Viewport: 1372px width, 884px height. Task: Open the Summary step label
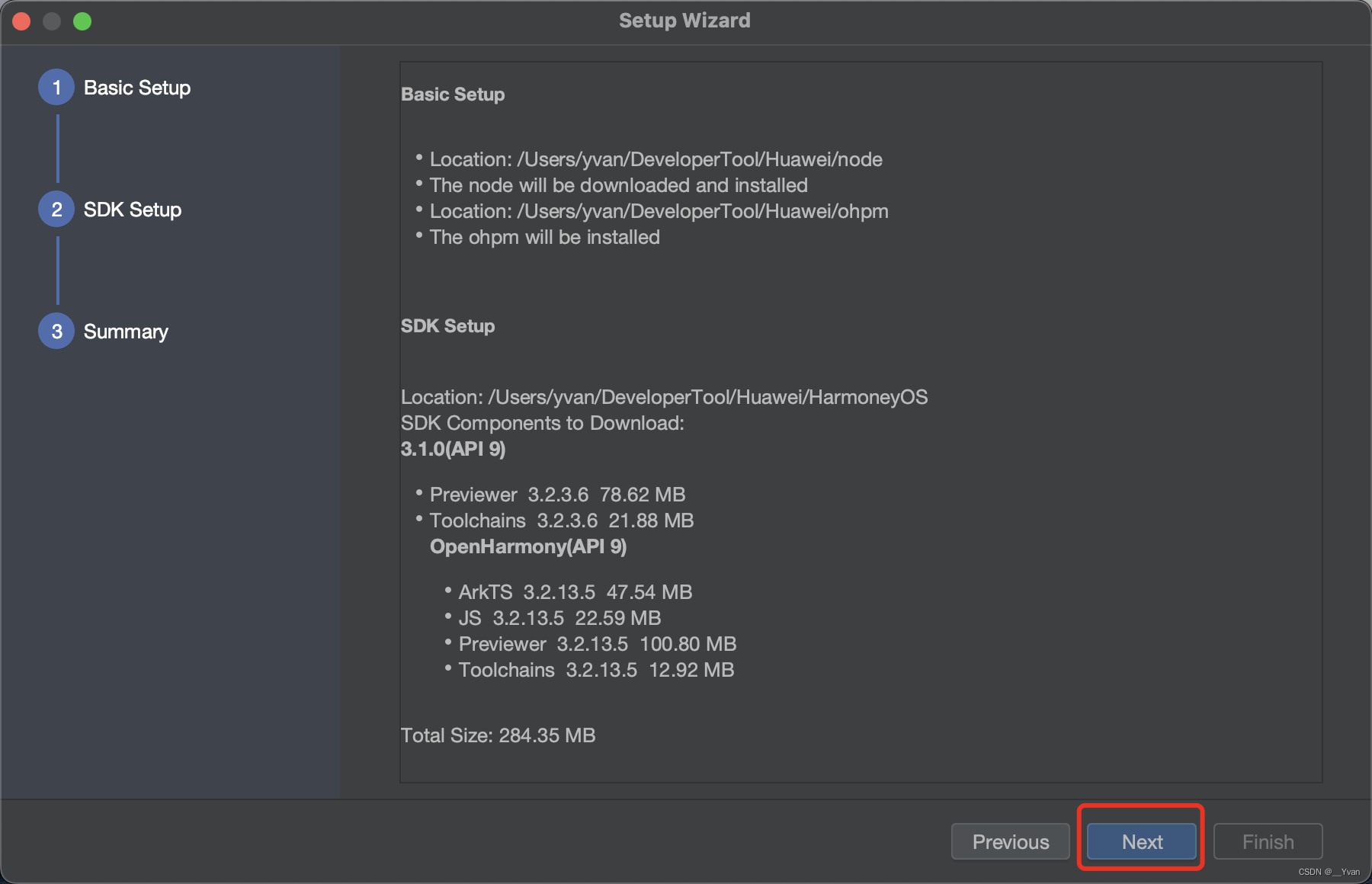coord(126,331)
